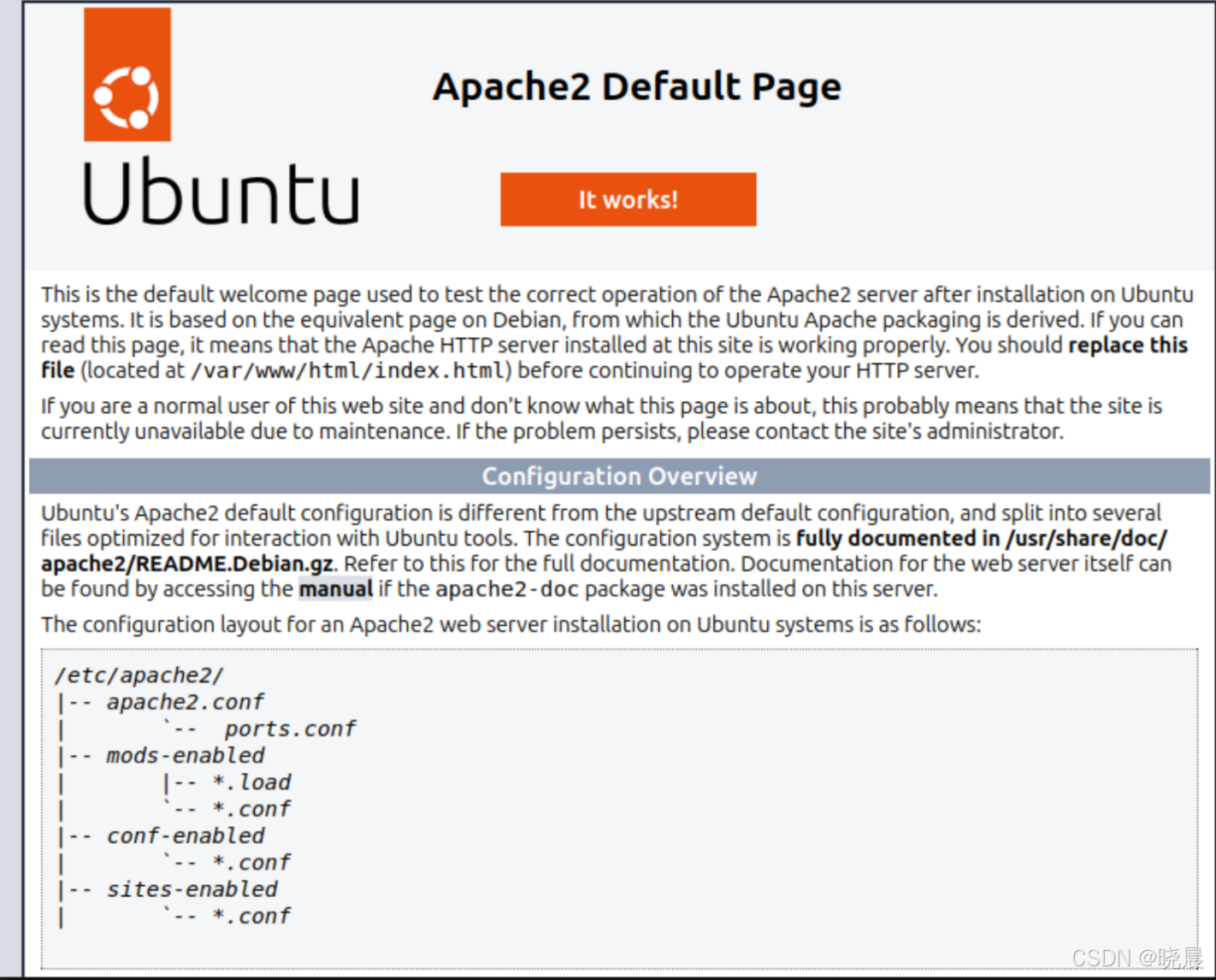Image resolution: width=1216 pixels, height=980 pixels.
Task: Click the apache2/README.Debian.gz text
Action: [187, 564]
